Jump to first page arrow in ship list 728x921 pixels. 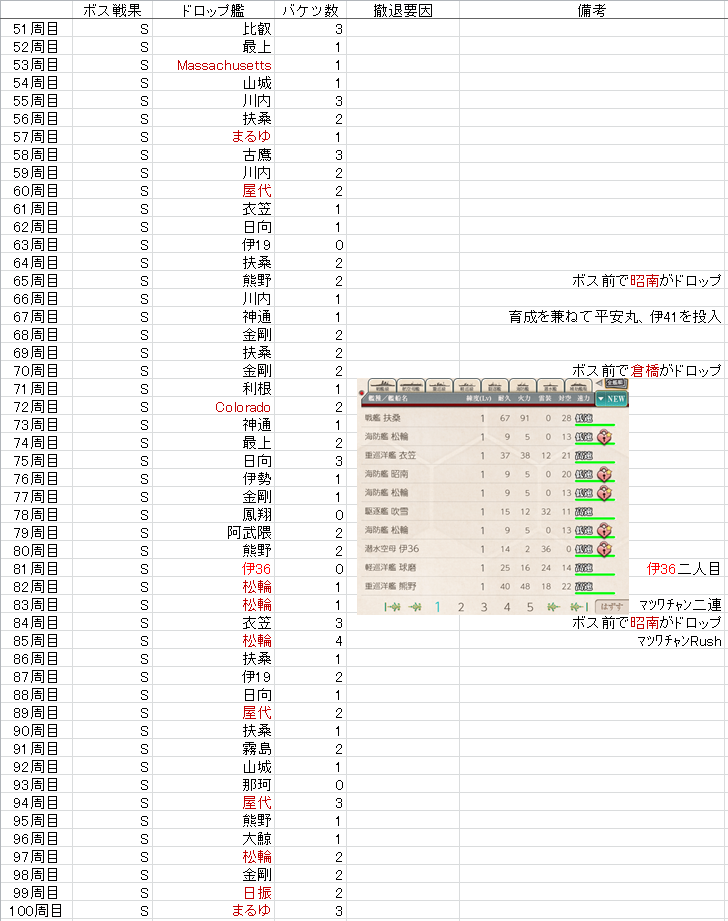tap(392, 607)
